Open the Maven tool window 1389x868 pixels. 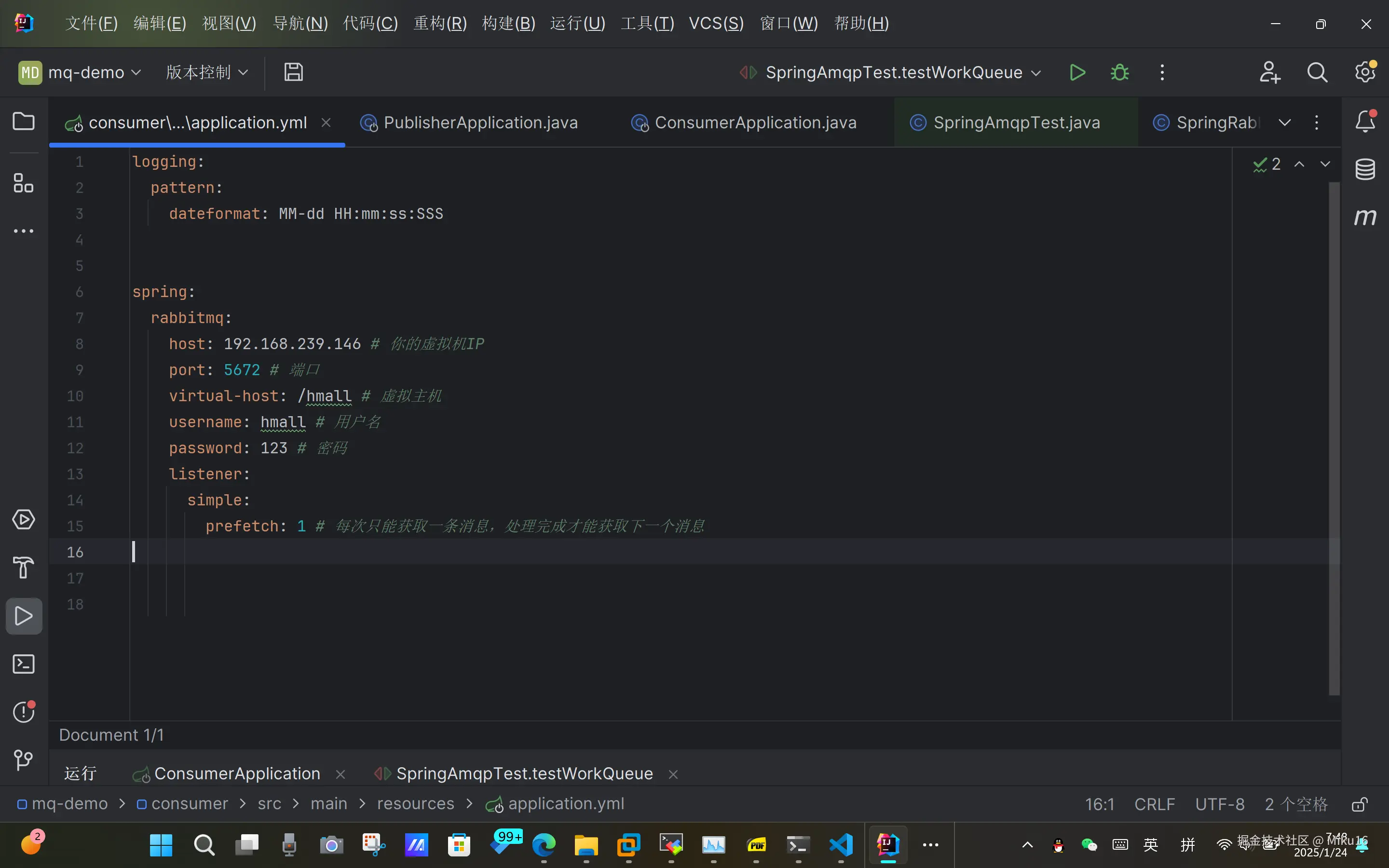pyautogui.click(x=1365, y=217)
